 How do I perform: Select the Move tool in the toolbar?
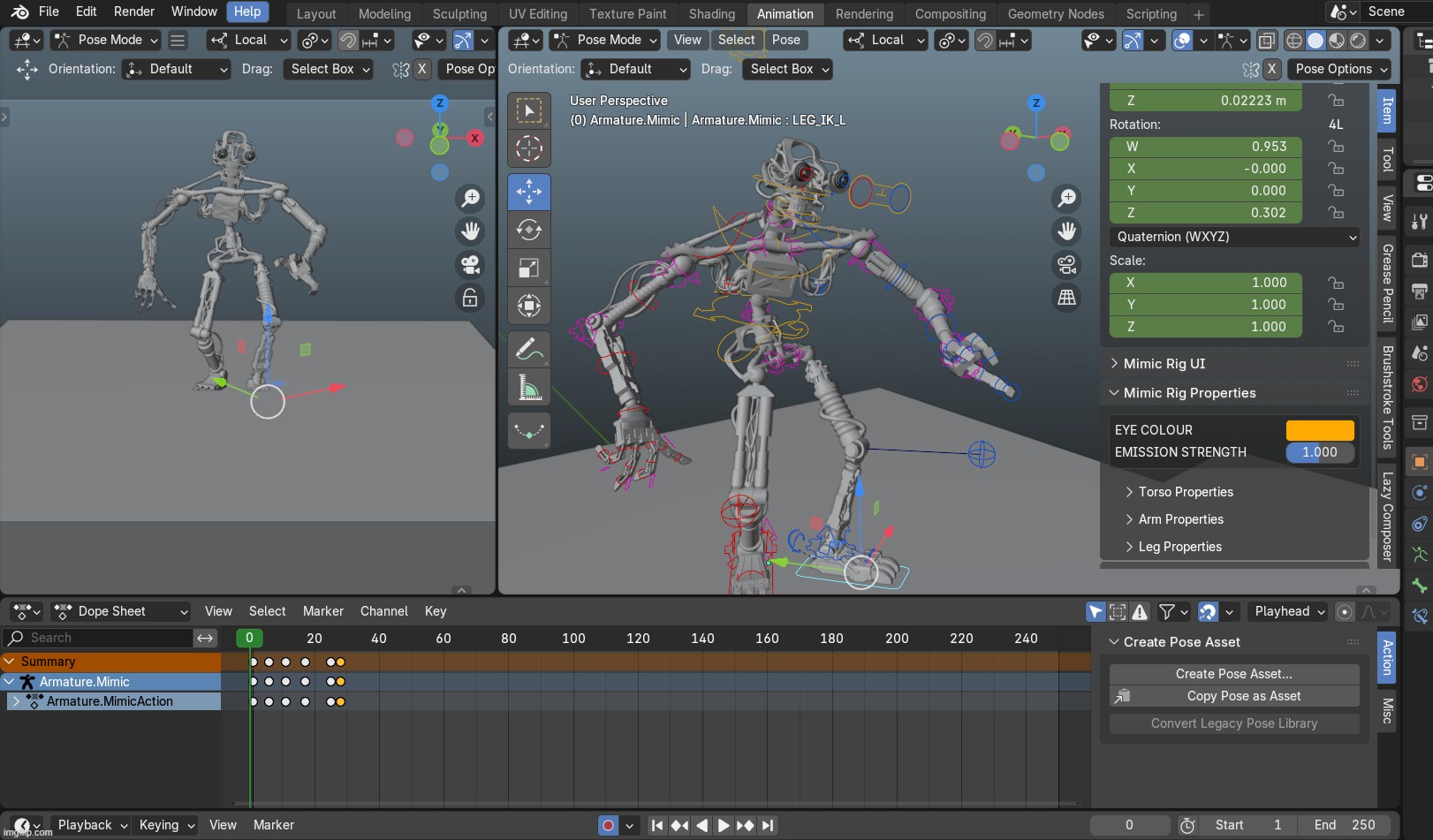(528, 192)
